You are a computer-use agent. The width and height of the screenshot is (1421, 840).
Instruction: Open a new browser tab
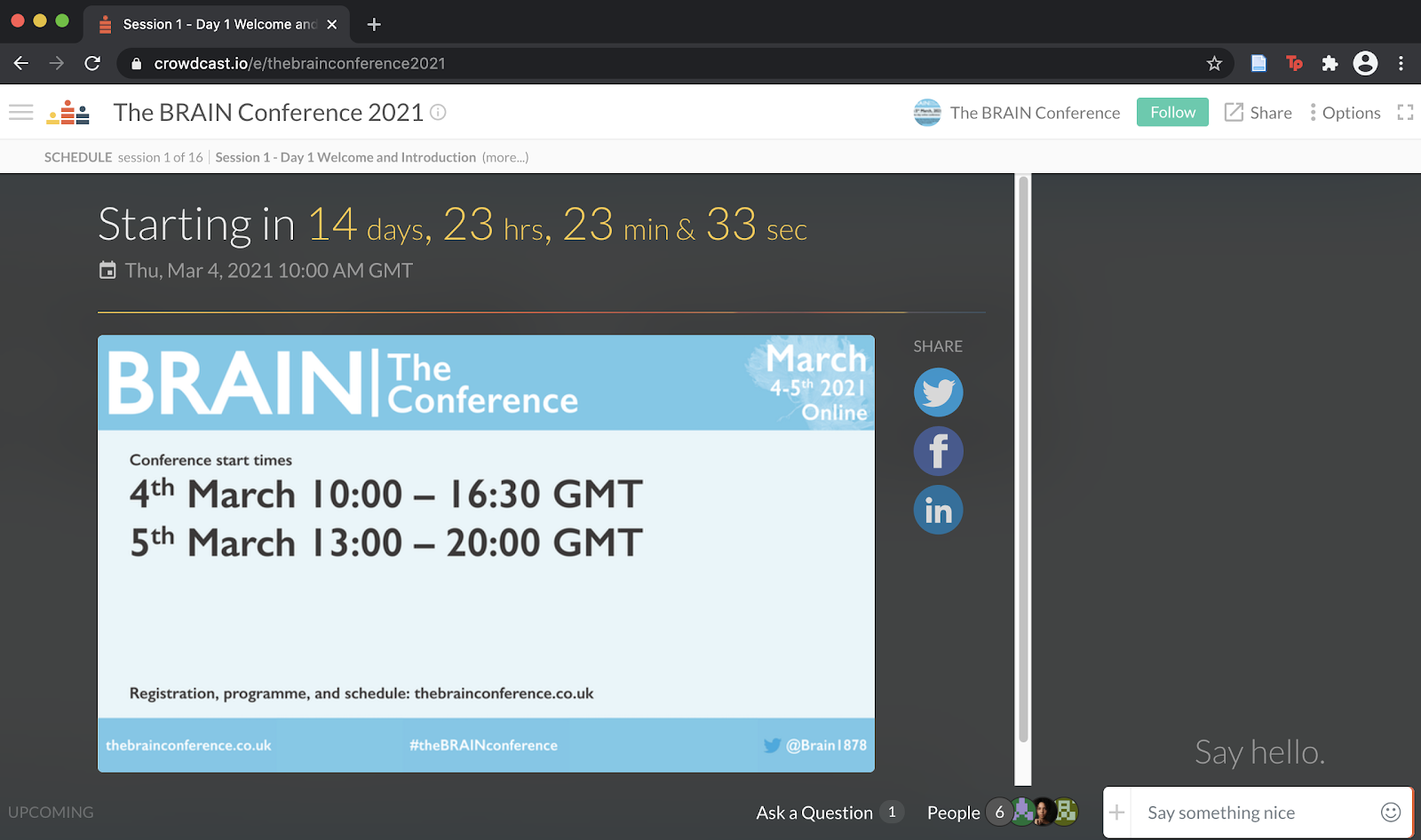374,24
